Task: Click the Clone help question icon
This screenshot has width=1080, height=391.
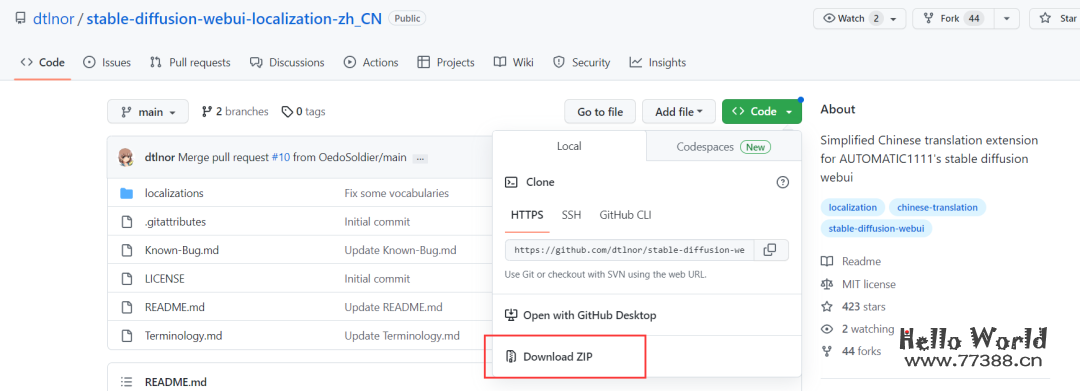Action: tap(782, 182)
